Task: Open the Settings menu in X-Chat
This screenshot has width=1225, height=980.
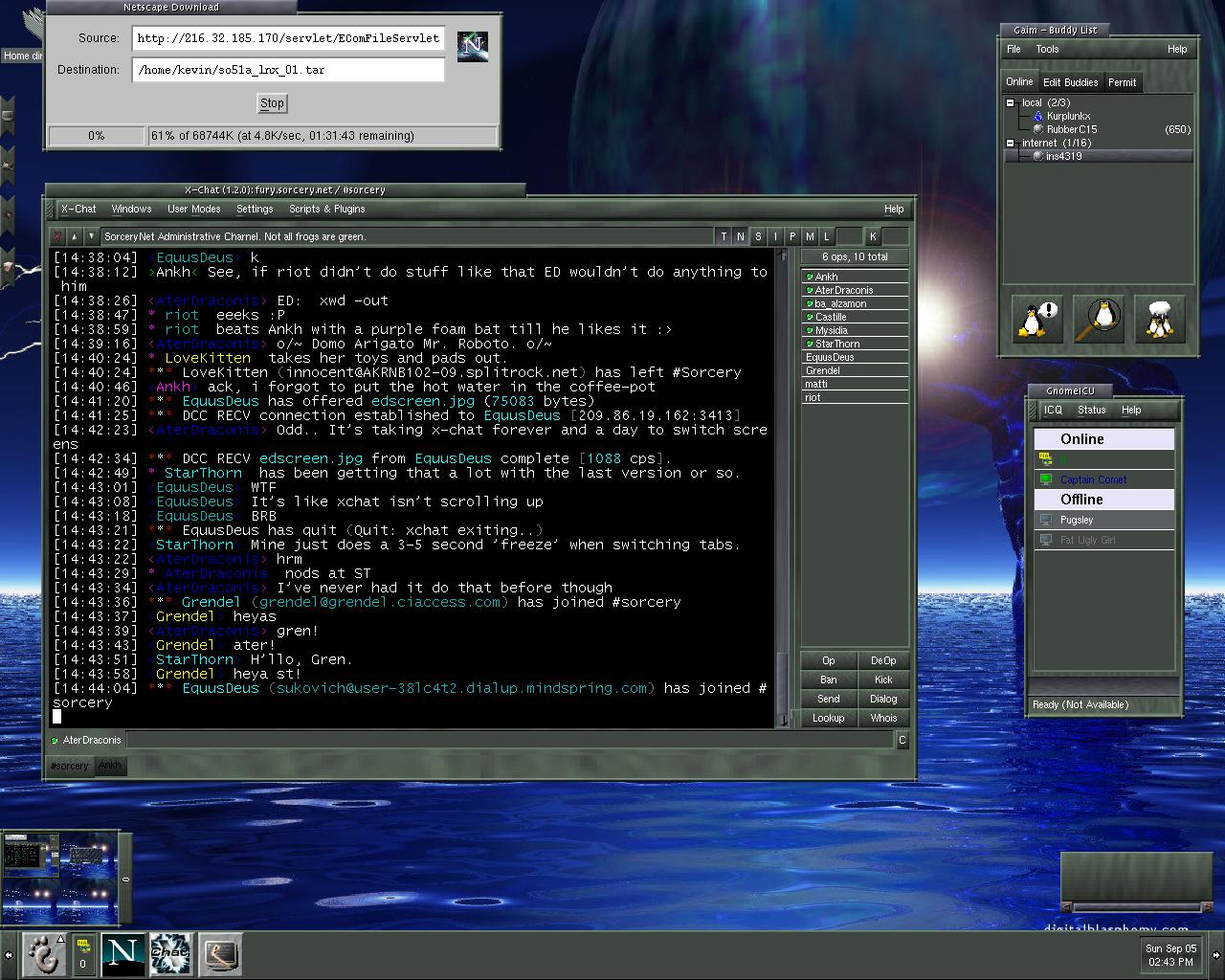Action: click(x=255, y=209)
